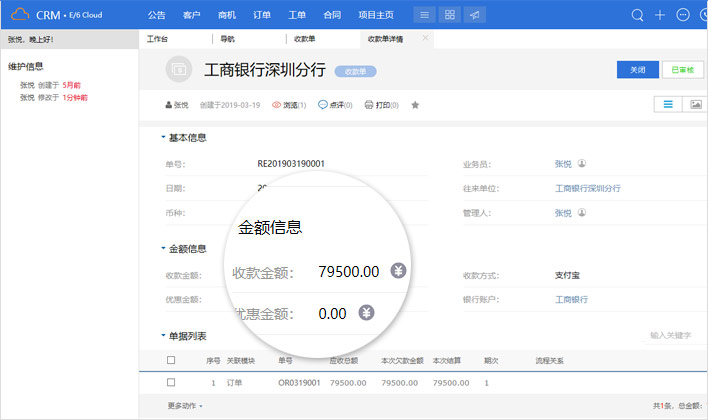The image size is (708, 420).
Task: Click the 打印 printer icon
Action: click(x=370, y=105)
